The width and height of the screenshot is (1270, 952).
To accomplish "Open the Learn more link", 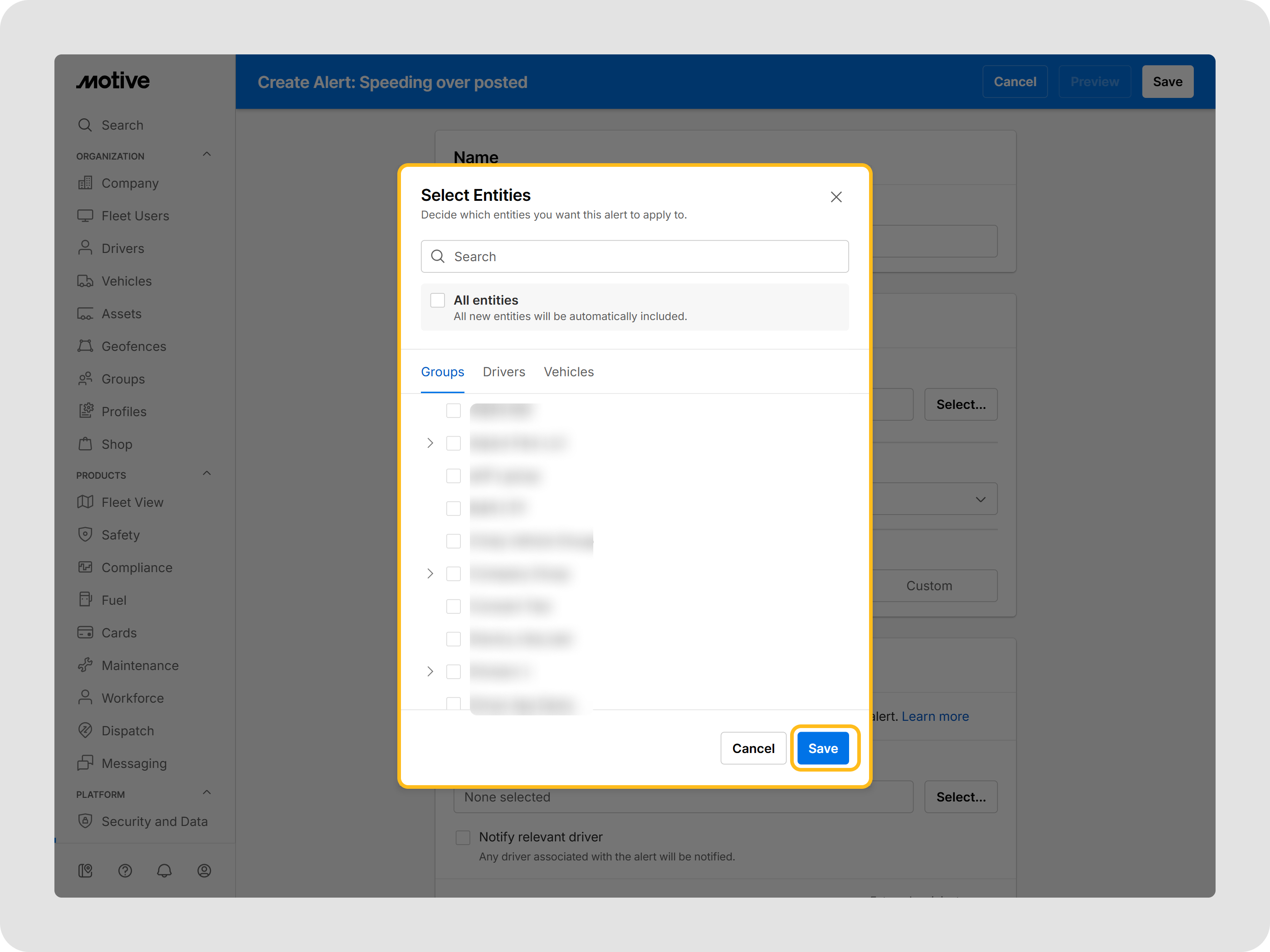I will pos(935,716).
